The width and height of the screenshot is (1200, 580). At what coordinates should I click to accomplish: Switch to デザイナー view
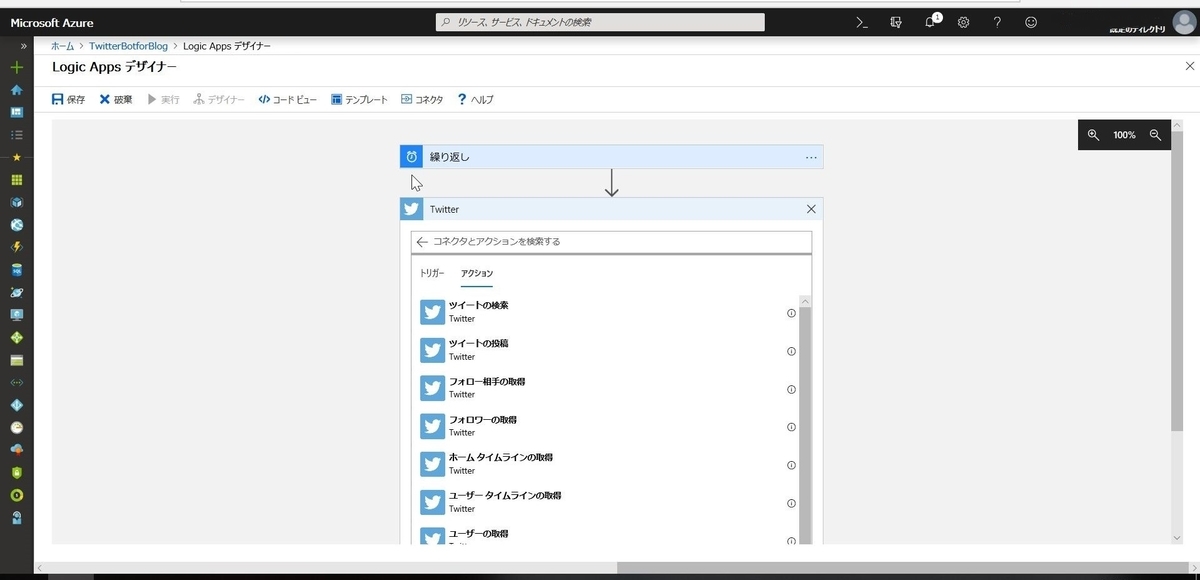pyautogui.click(x=219, y=99)
